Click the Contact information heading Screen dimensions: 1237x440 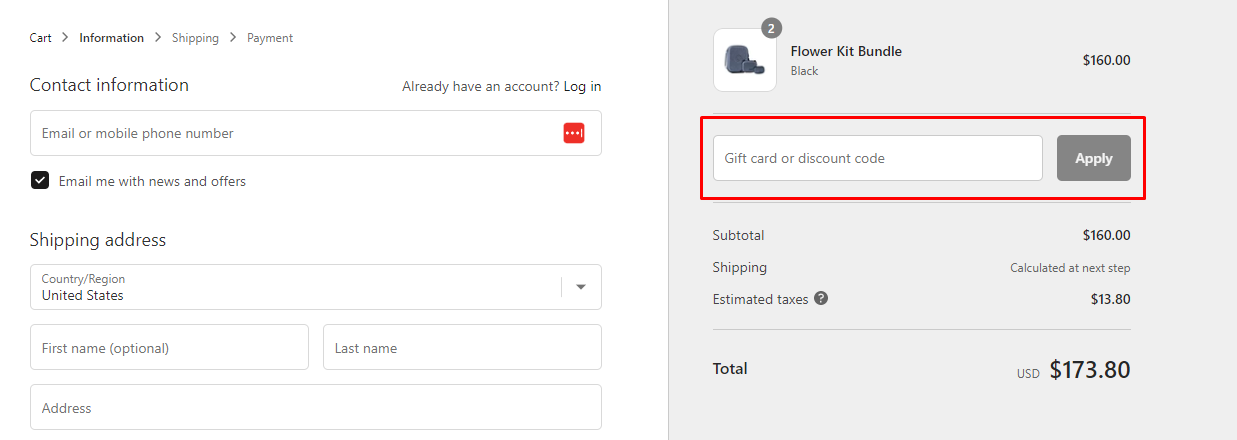pyautogui.click(x=109, y=85)
